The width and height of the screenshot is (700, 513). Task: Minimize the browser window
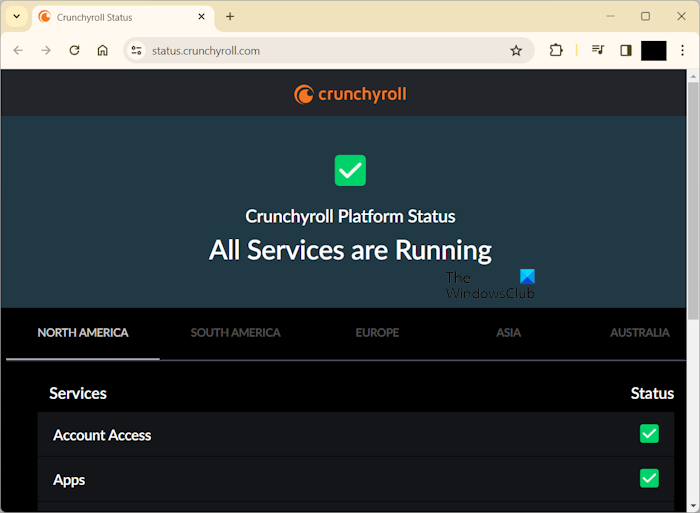[x=610, y=17]
